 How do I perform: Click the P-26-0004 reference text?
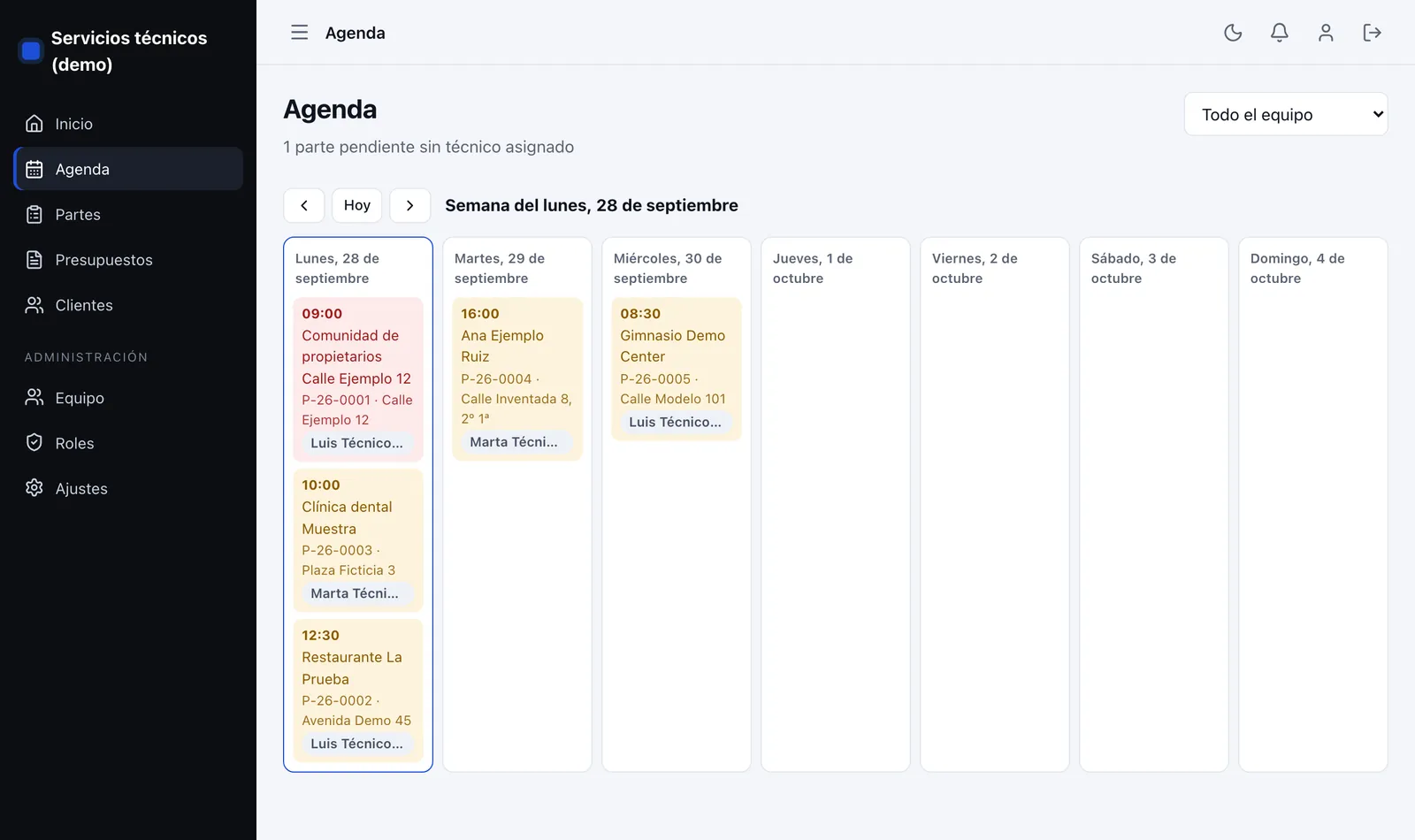pyautogui.click(x=496, y=378)
